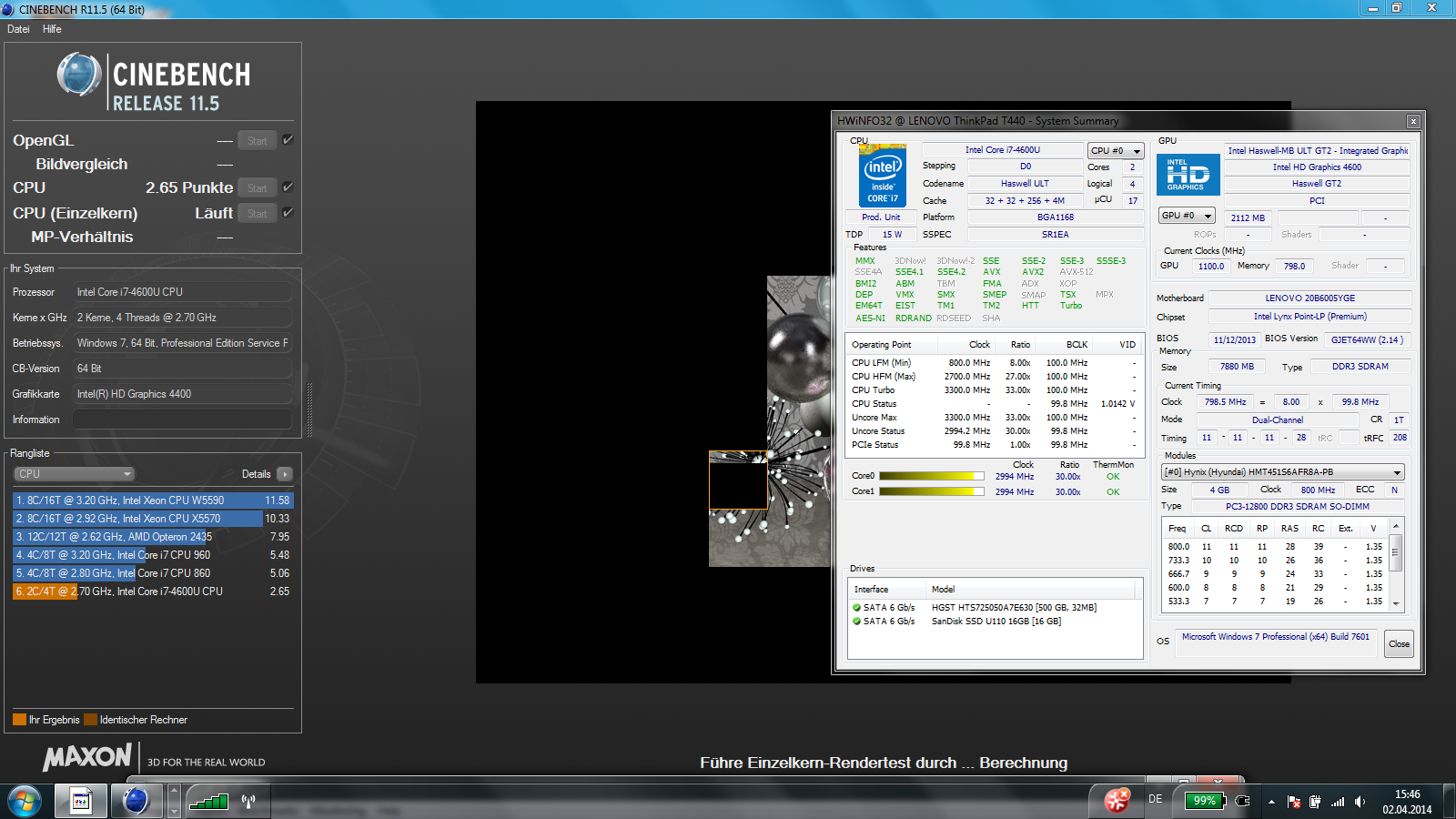Click the Core0 usage bar

[x=932, y=476]
